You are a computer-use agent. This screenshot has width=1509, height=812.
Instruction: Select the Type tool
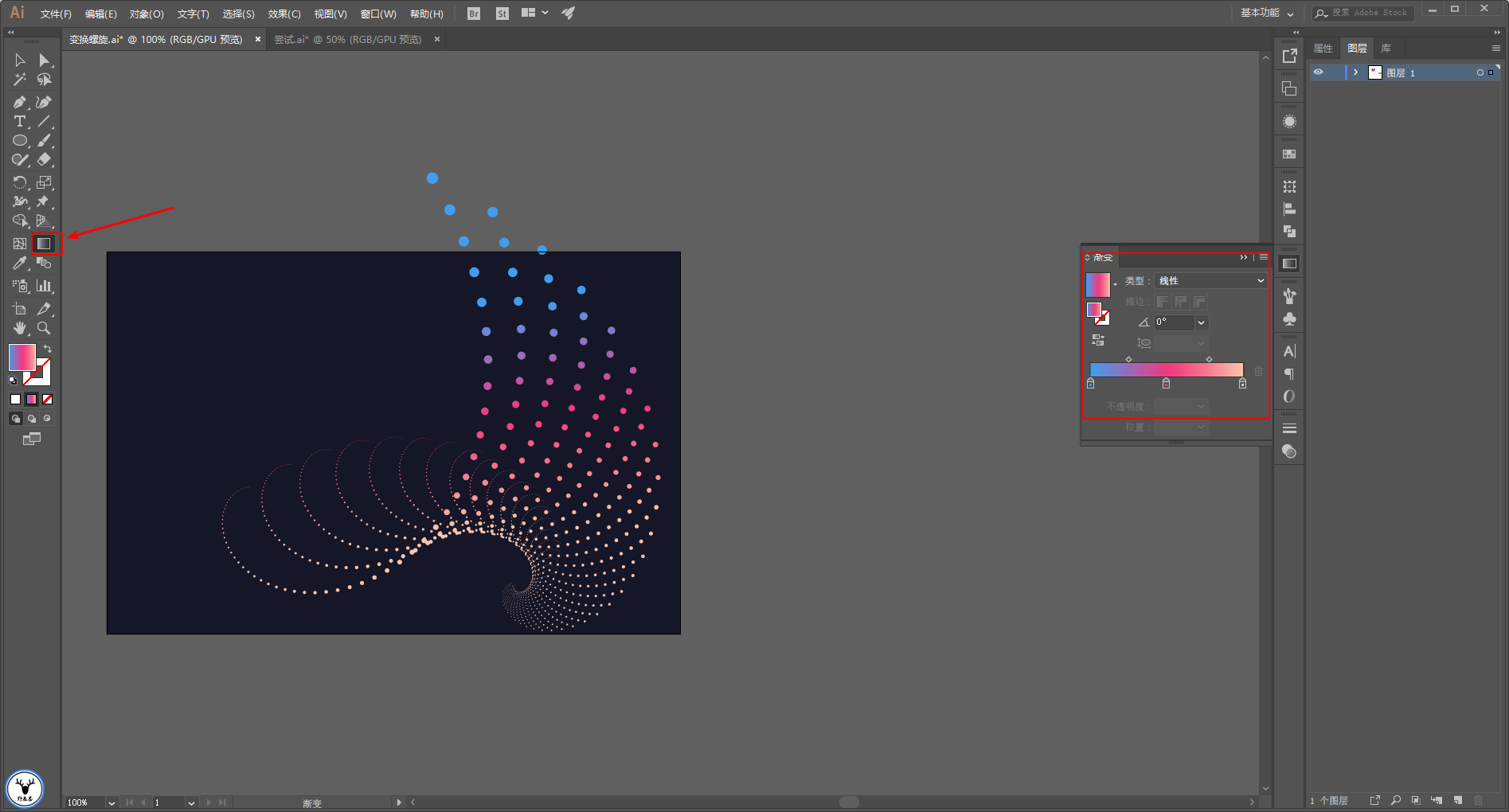(20, 121)
